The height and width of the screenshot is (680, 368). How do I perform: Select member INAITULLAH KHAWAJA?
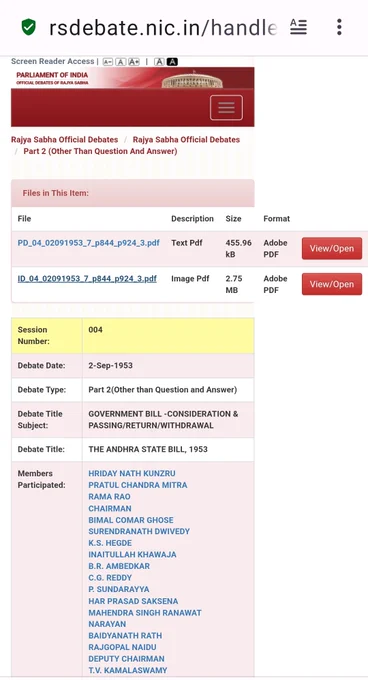132,555
